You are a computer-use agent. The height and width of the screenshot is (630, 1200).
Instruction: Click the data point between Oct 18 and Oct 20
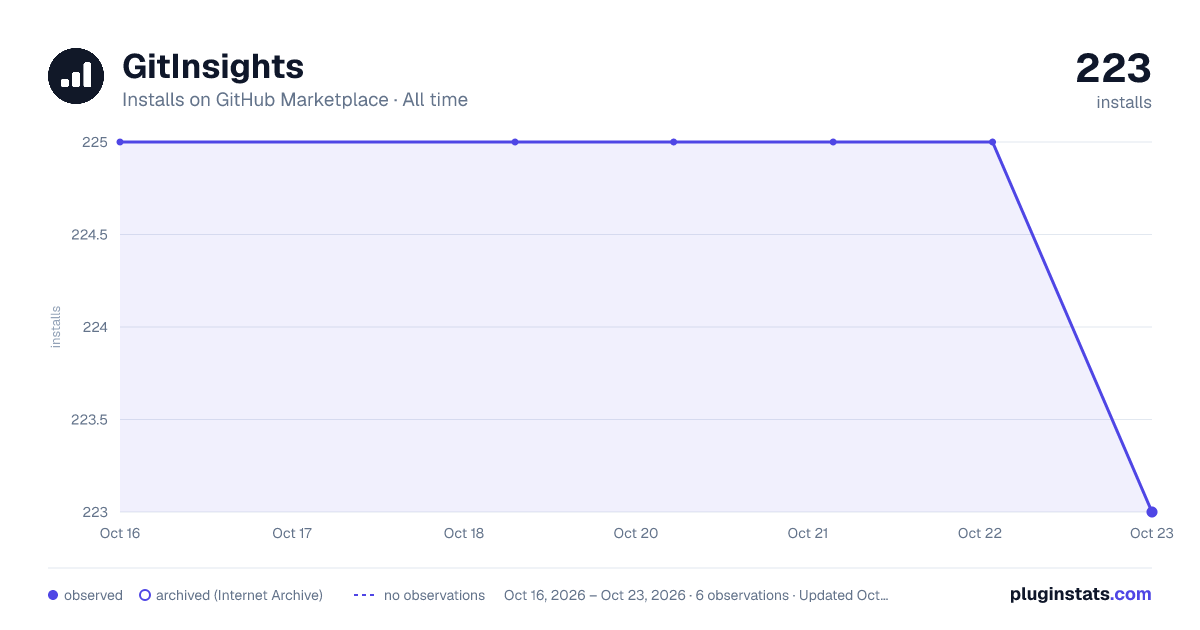515,142
